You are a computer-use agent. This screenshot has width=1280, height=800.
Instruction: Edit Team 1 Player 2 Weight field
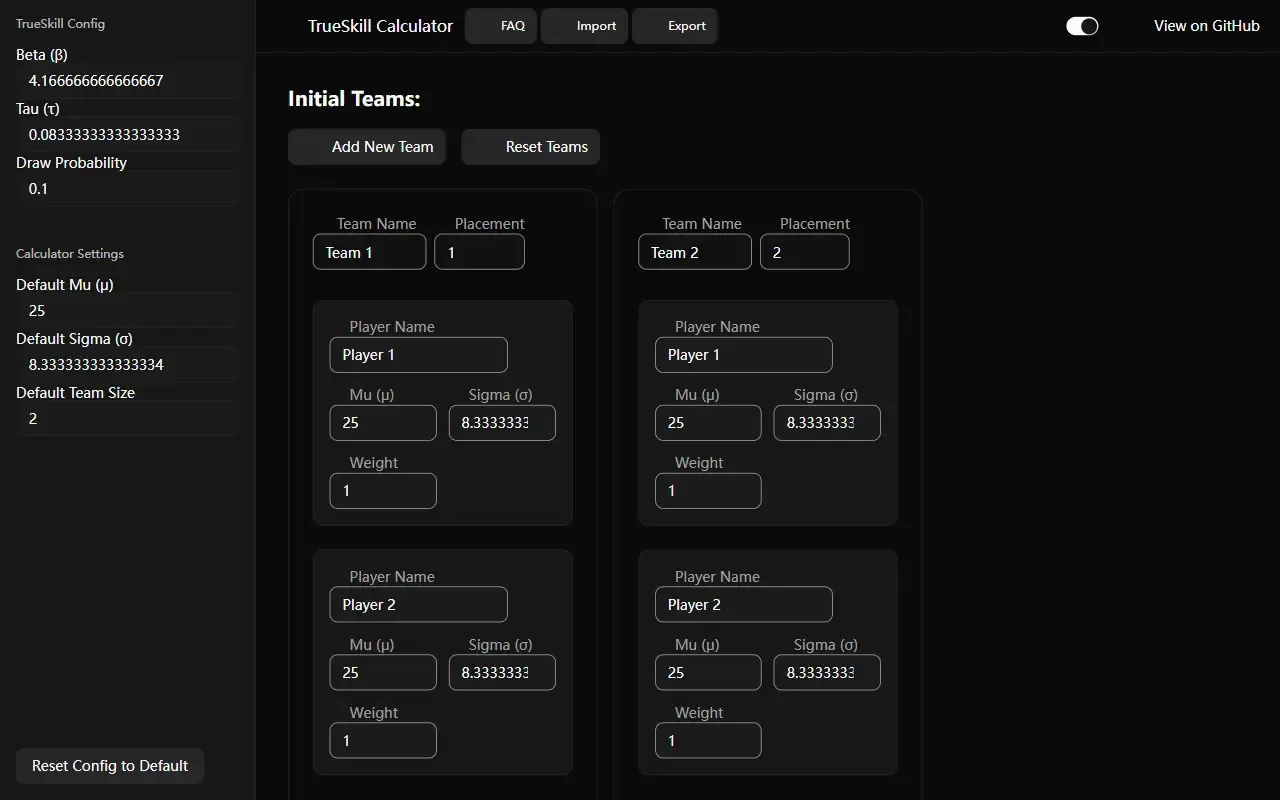tap(383, 741)
